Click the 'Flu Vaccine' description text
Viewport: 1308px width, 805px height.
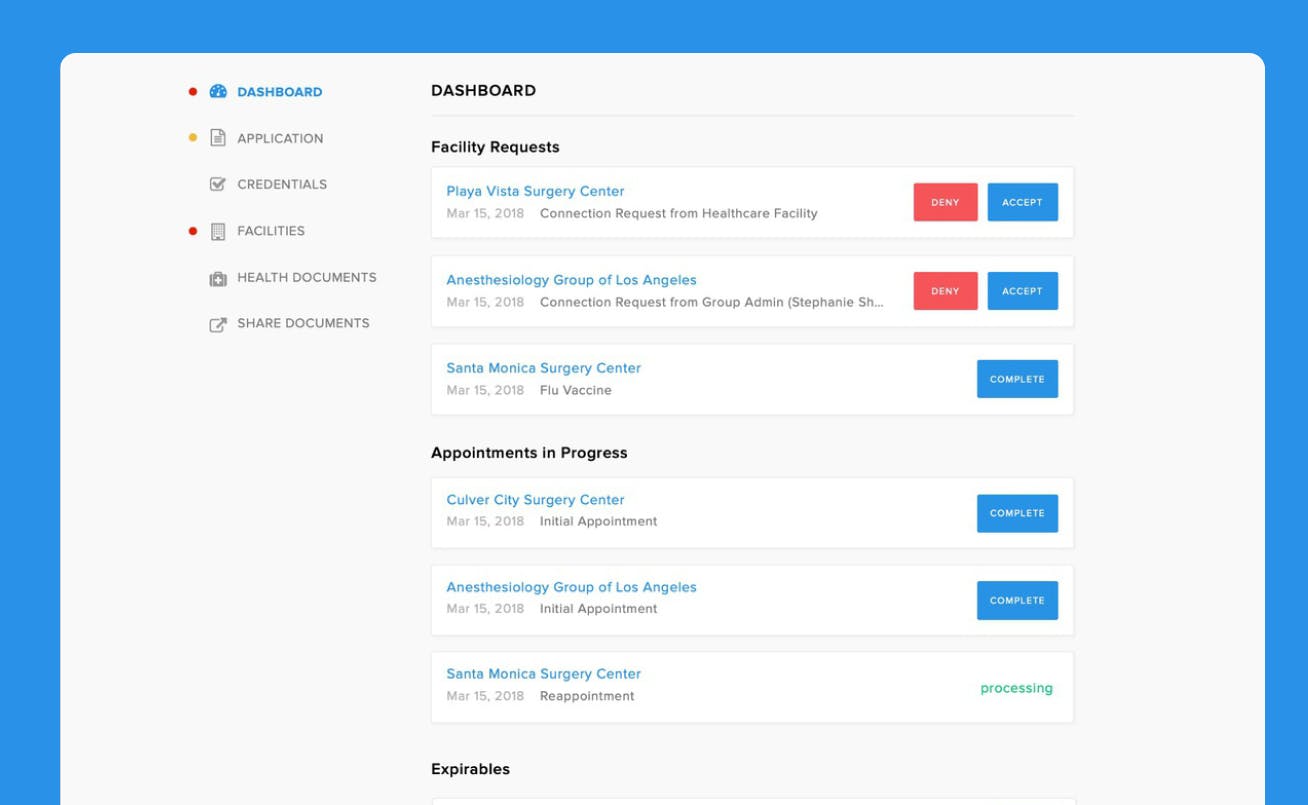click(575, 390)
